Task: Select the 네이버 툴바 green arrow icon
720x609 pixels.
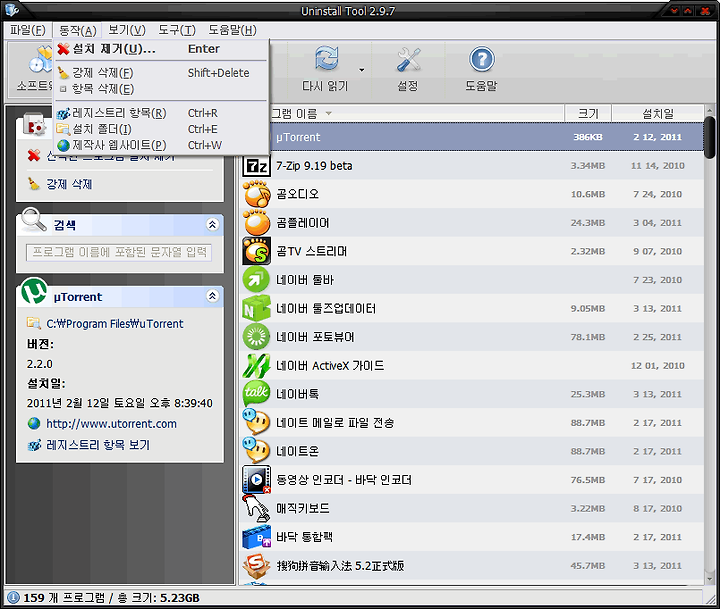Action: 256,280
